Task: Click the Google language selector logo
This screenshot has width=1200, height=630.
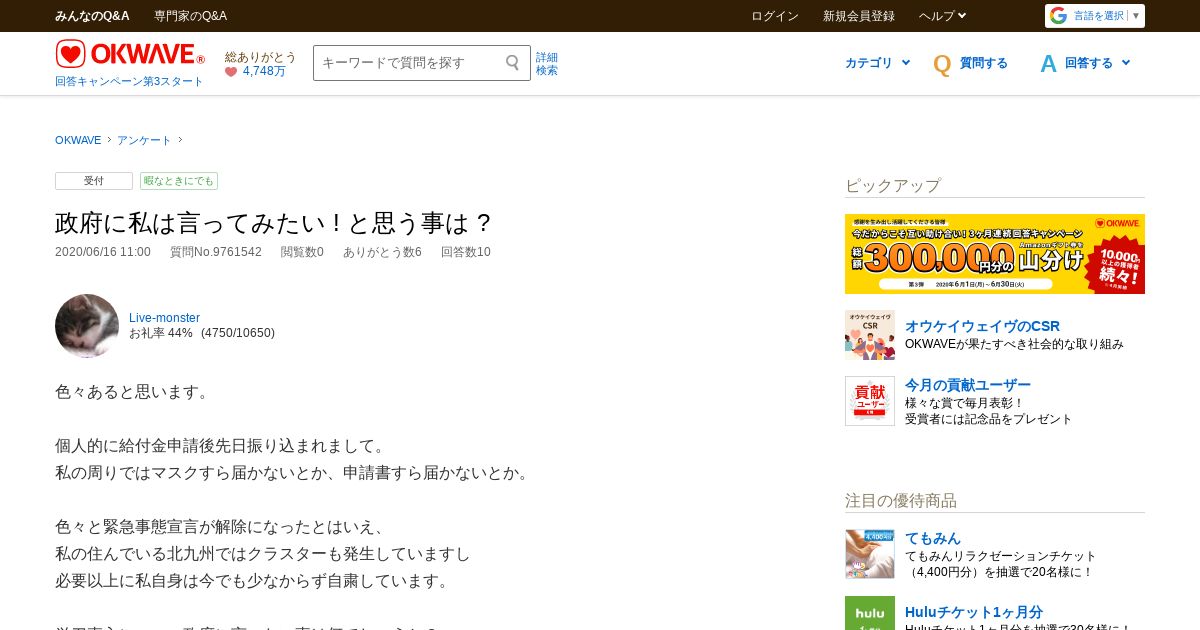Action: (x=1058, y=16)
